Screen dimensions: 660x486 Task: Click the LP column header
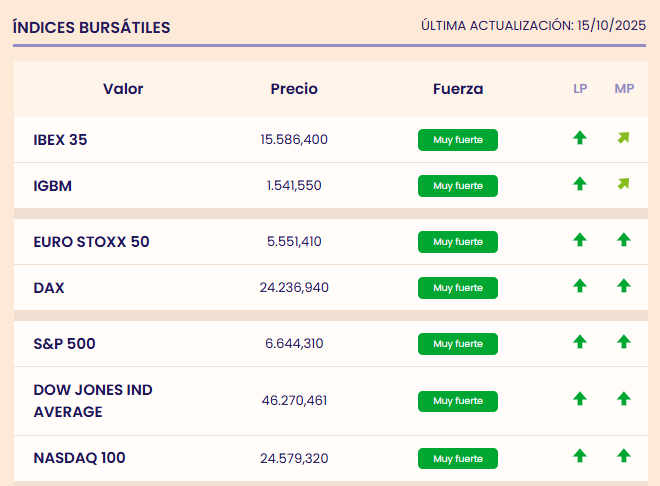click(580, 89)
